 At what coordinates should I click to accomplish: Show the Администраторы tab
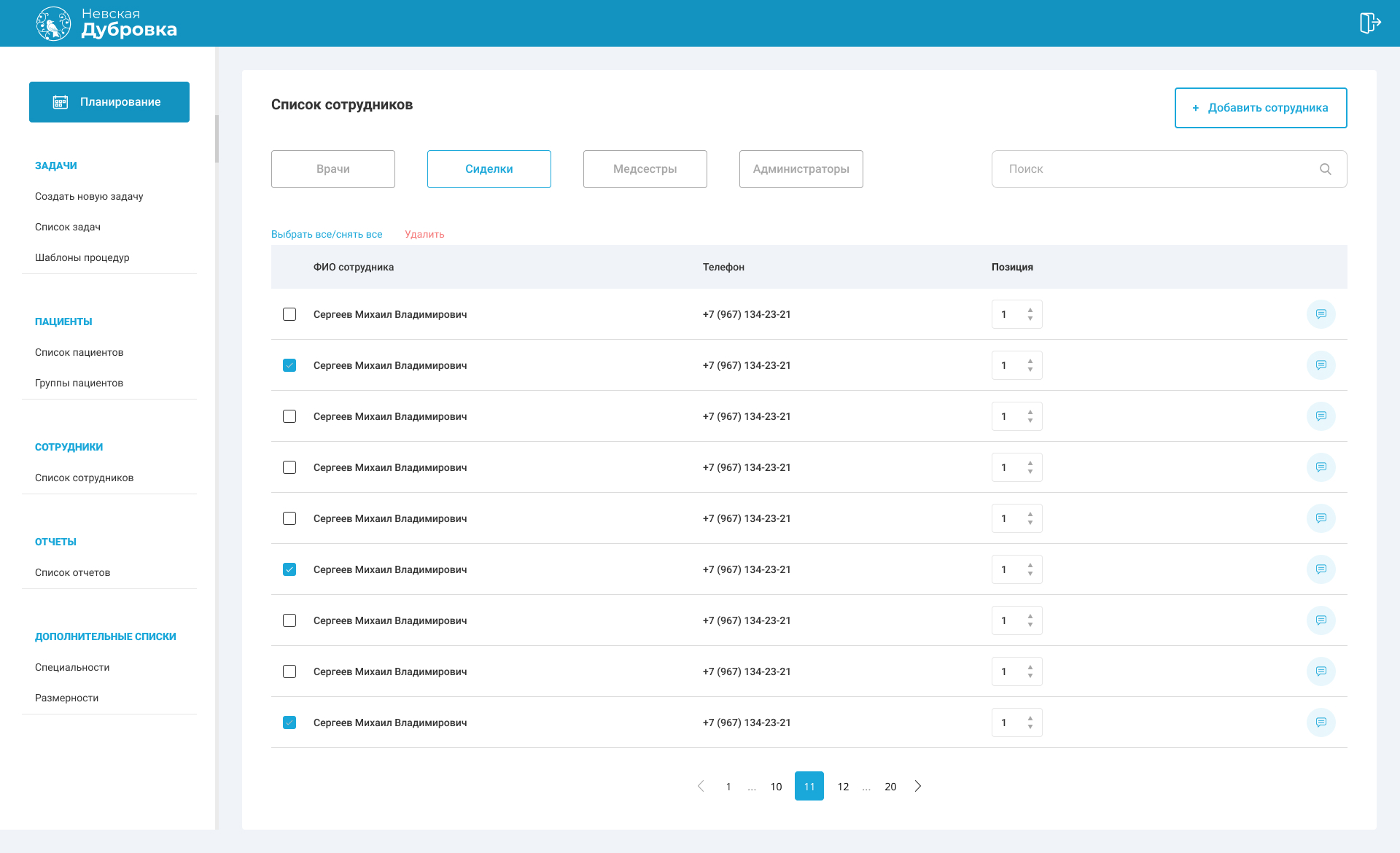point(801,169)
